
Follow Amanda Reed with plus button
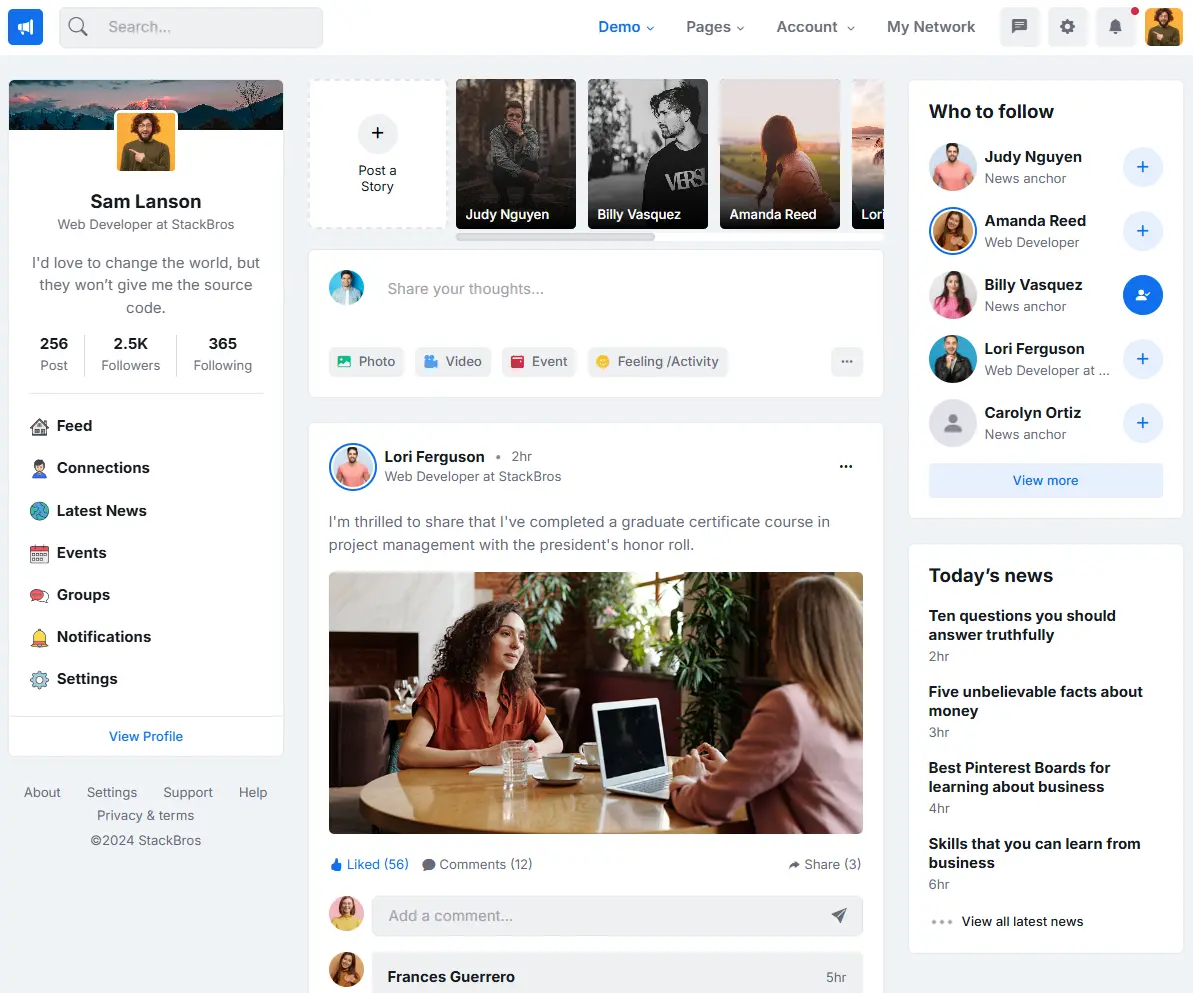click(x=1142, y=231)
